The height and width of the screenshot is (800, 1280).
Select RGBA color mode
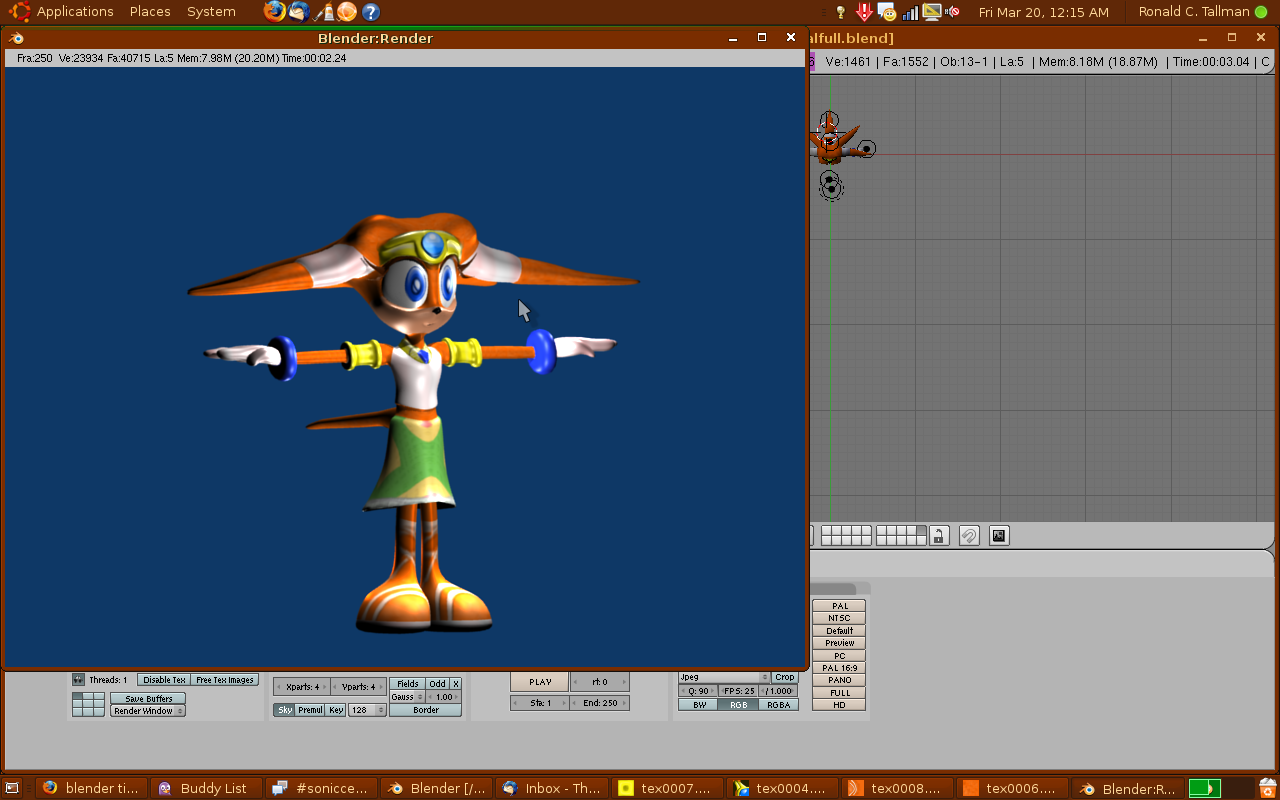[x=779, y=705]
